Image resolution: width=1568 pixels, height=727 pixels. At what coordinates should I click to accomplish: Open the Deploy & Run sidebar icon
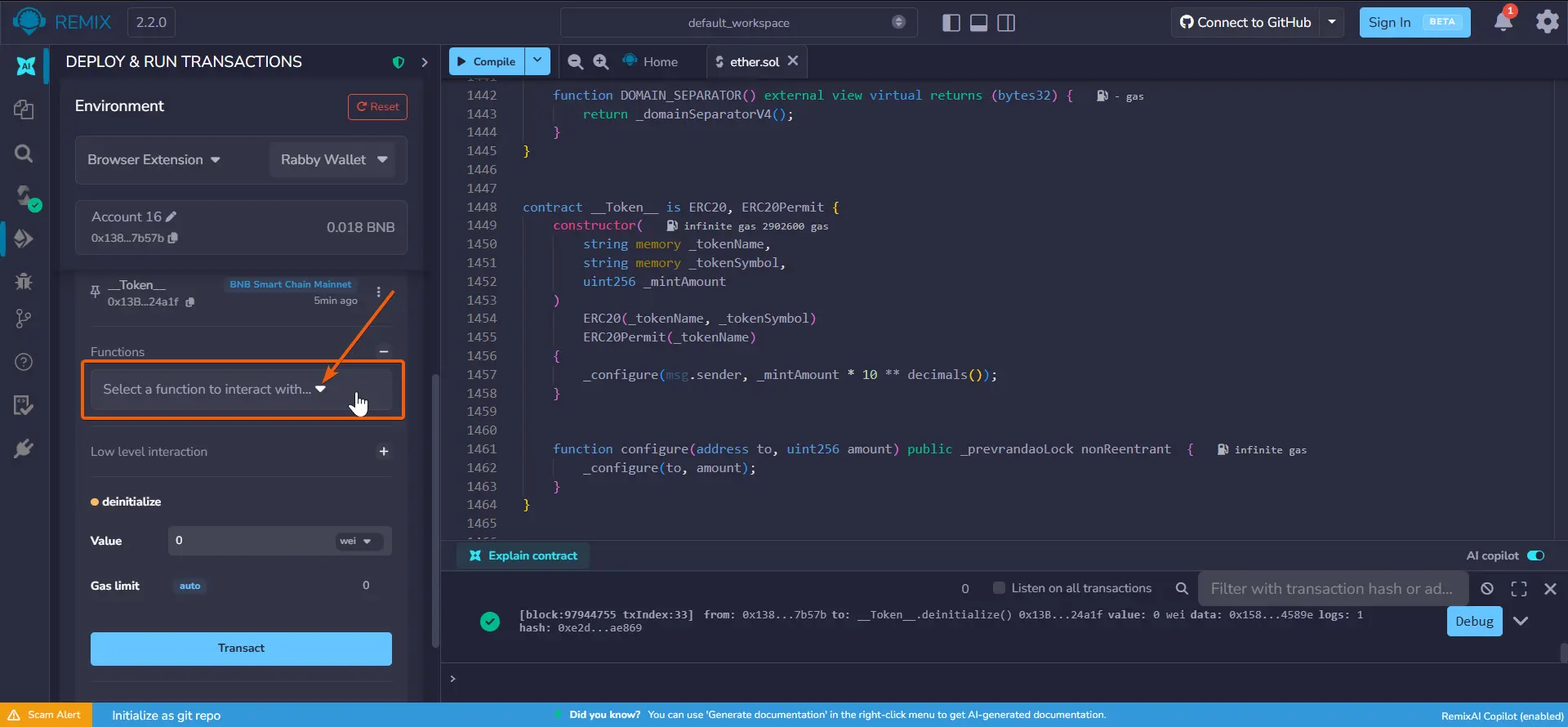(24, 239)
